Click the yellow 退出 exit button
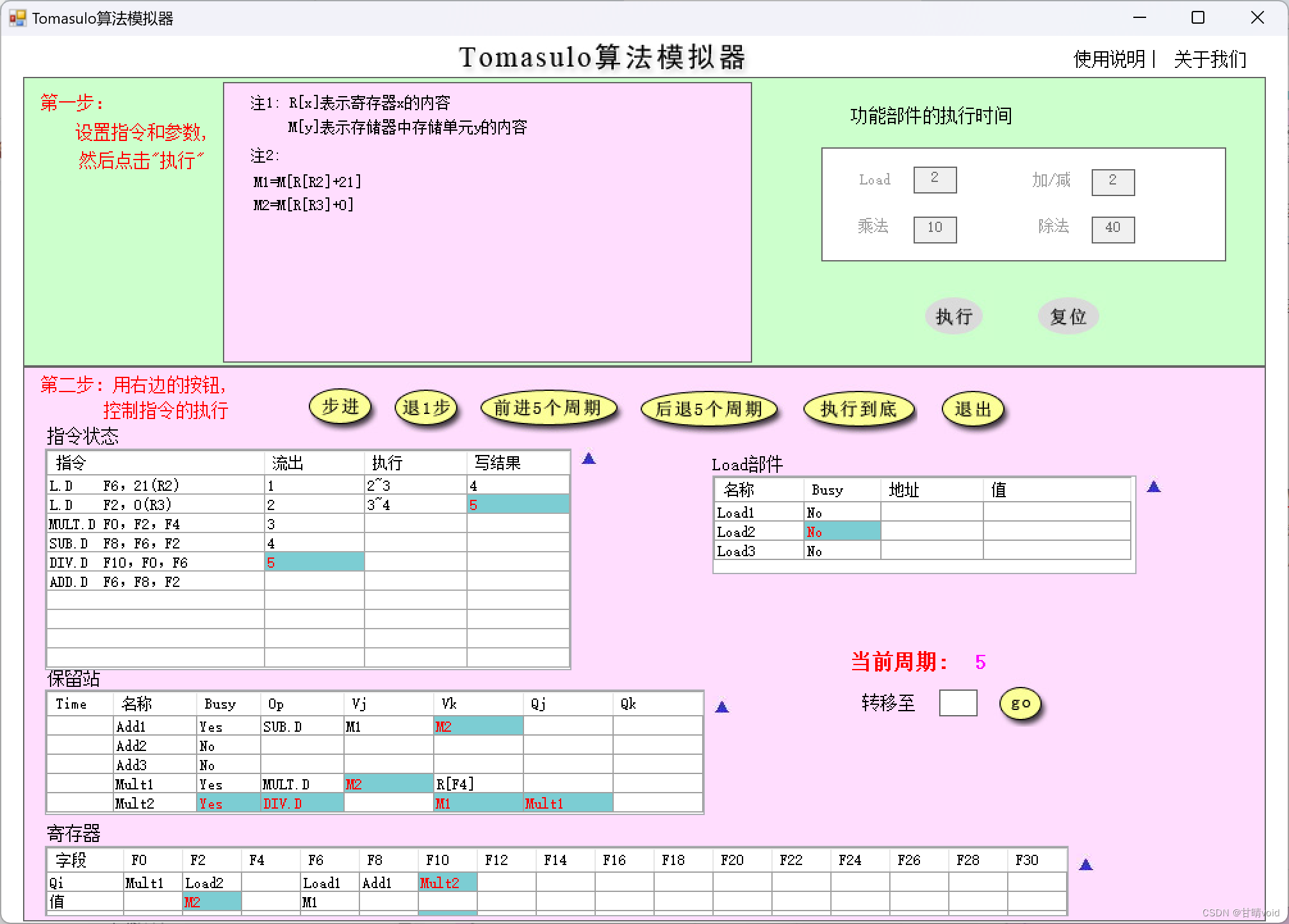The width and height of the screenshot is (1289, 924). 973,409
